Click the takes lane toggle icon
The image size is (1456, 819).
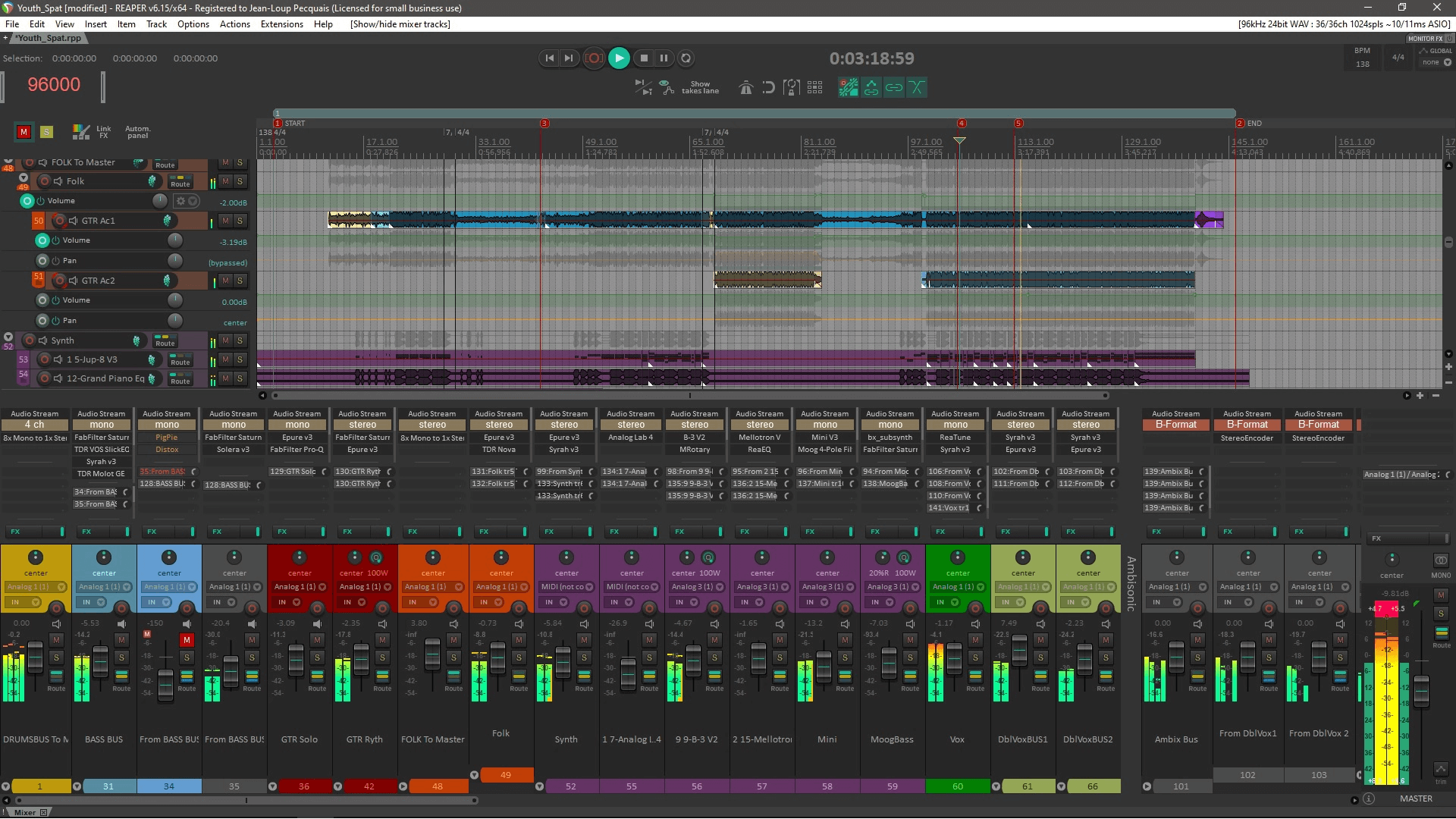700,87
